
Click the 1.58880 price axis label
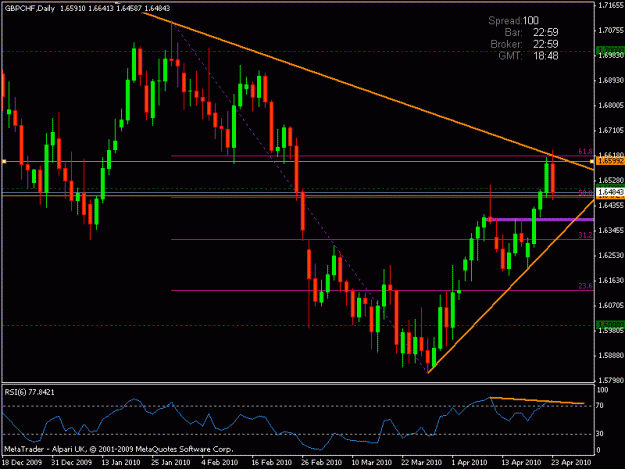pyautogui.click(x=611, y=355)
